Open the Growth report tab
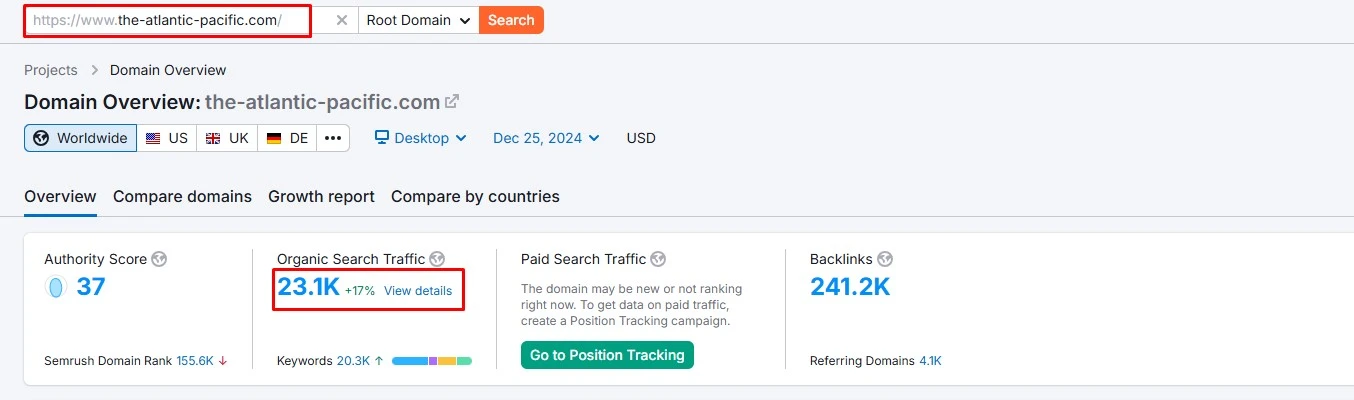The width and height of the screenshot is (1354, 400). (x=321, y=196)
